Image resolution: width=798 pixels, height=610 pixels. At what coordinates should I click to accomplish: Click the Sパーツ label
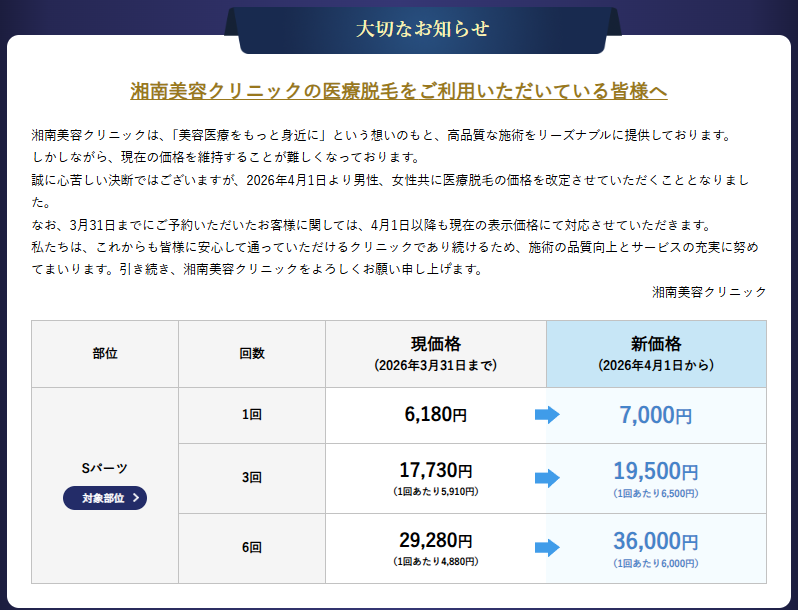pyautogui.click(x=105, y=468)
